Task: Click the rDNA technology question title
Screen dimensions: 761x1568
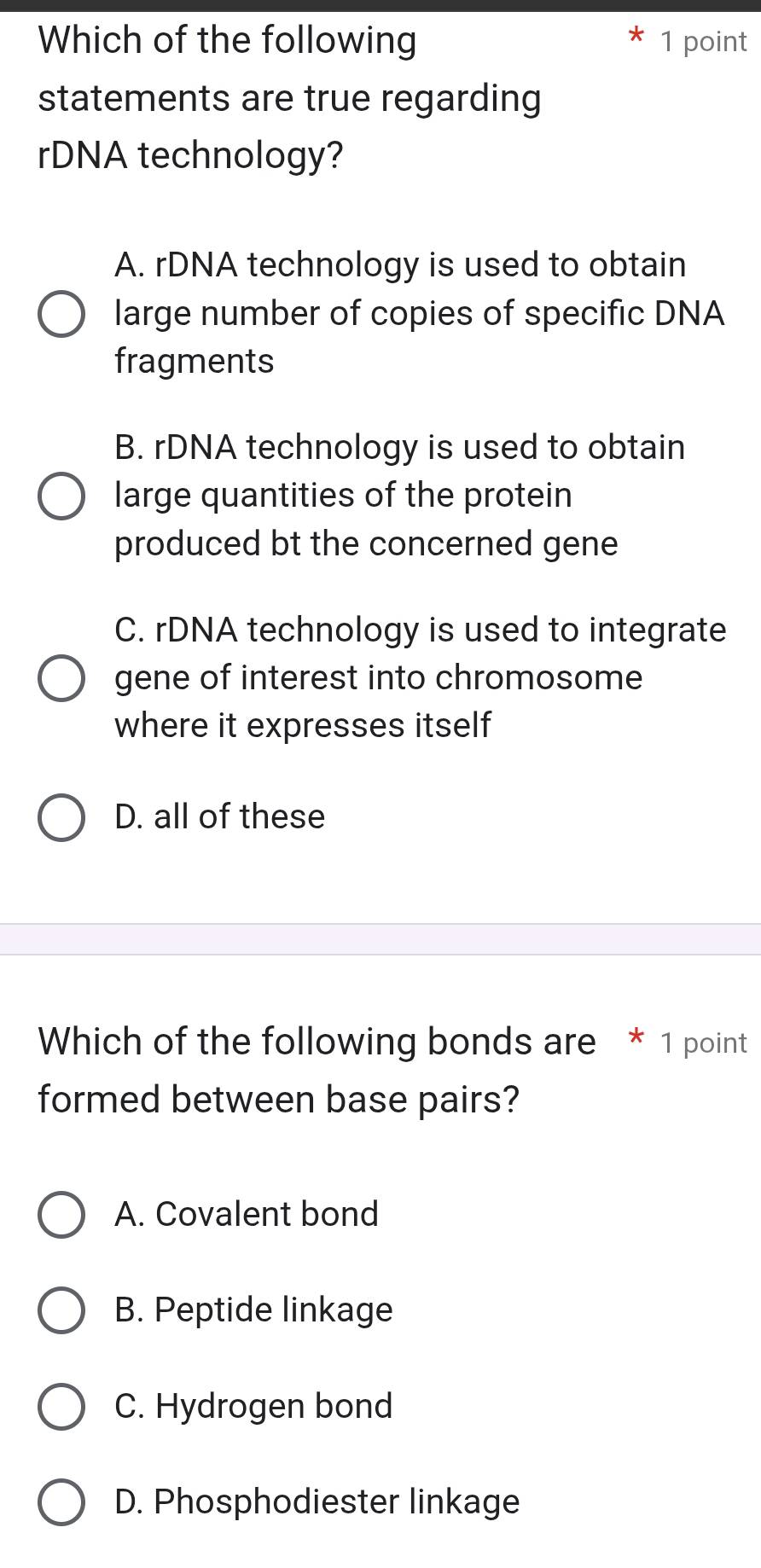Action: [x=290, y=98]
